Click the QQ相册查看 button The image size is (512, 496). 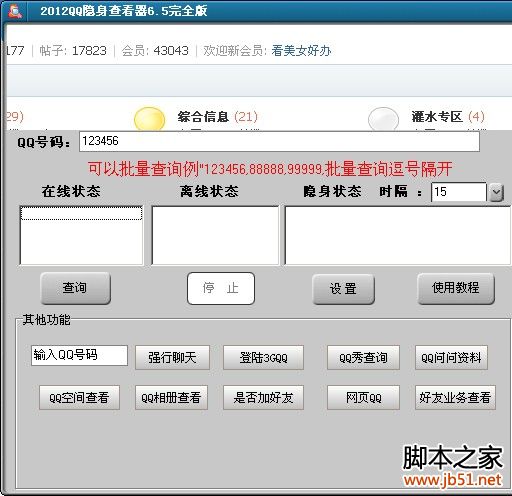coord(171,398)
